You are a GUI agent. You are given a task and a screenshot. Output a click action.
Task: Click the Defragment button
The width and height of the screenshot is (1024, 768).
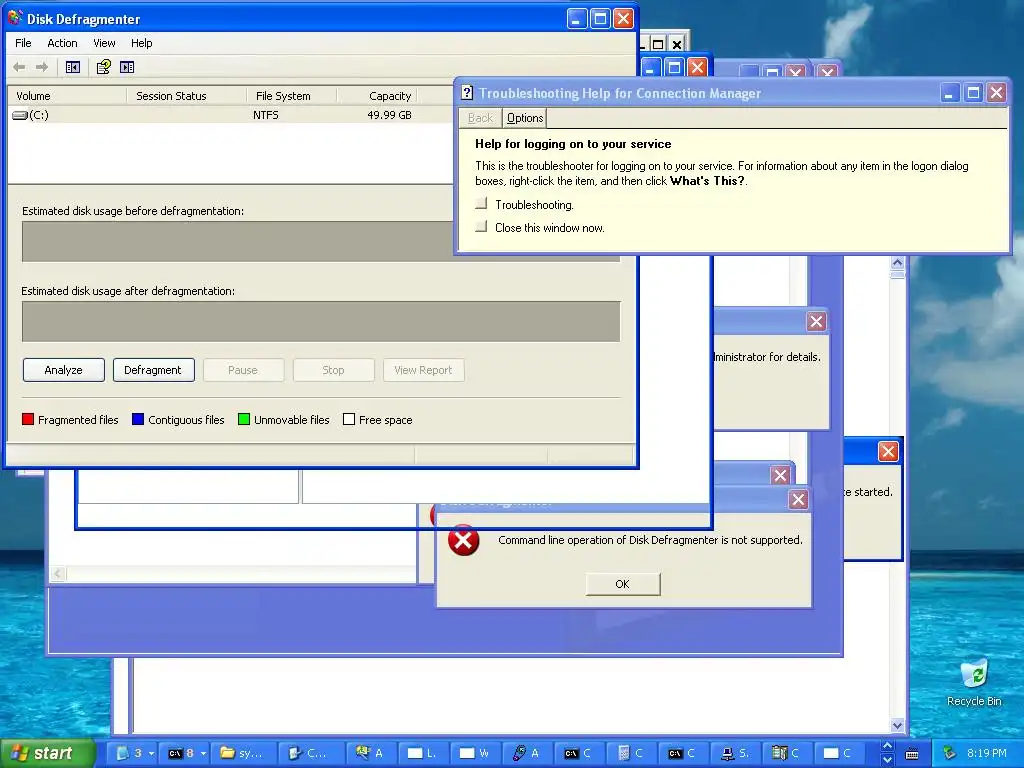pos(153,370)
